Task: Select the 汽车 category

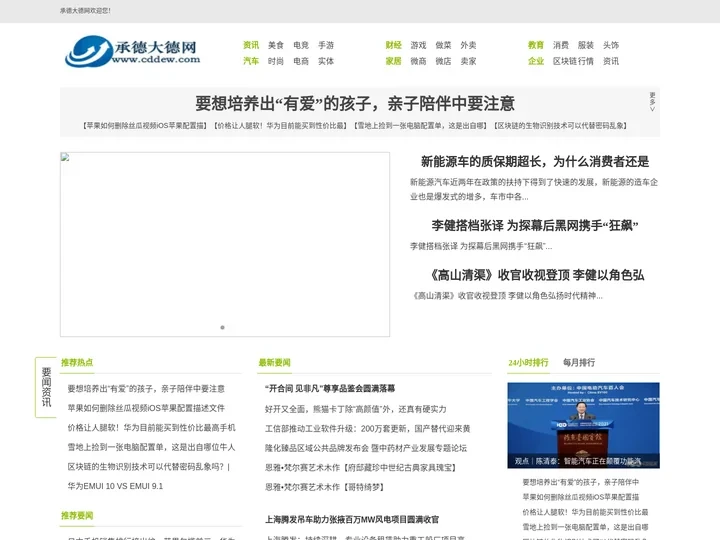Action: pyautogui.click(x=251, y=61)
